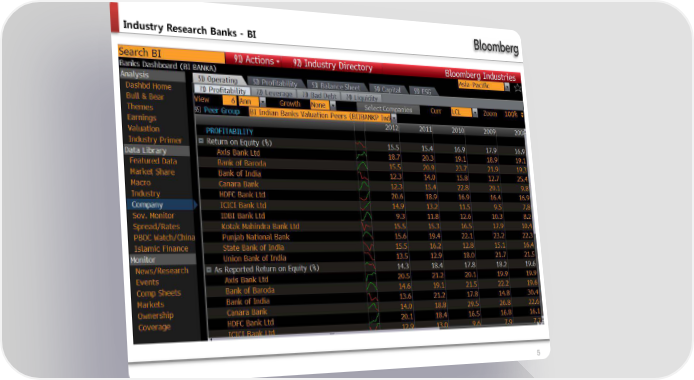Select the Liquidity sub-tab
The image size is (694, 380).
pos(362,98)
